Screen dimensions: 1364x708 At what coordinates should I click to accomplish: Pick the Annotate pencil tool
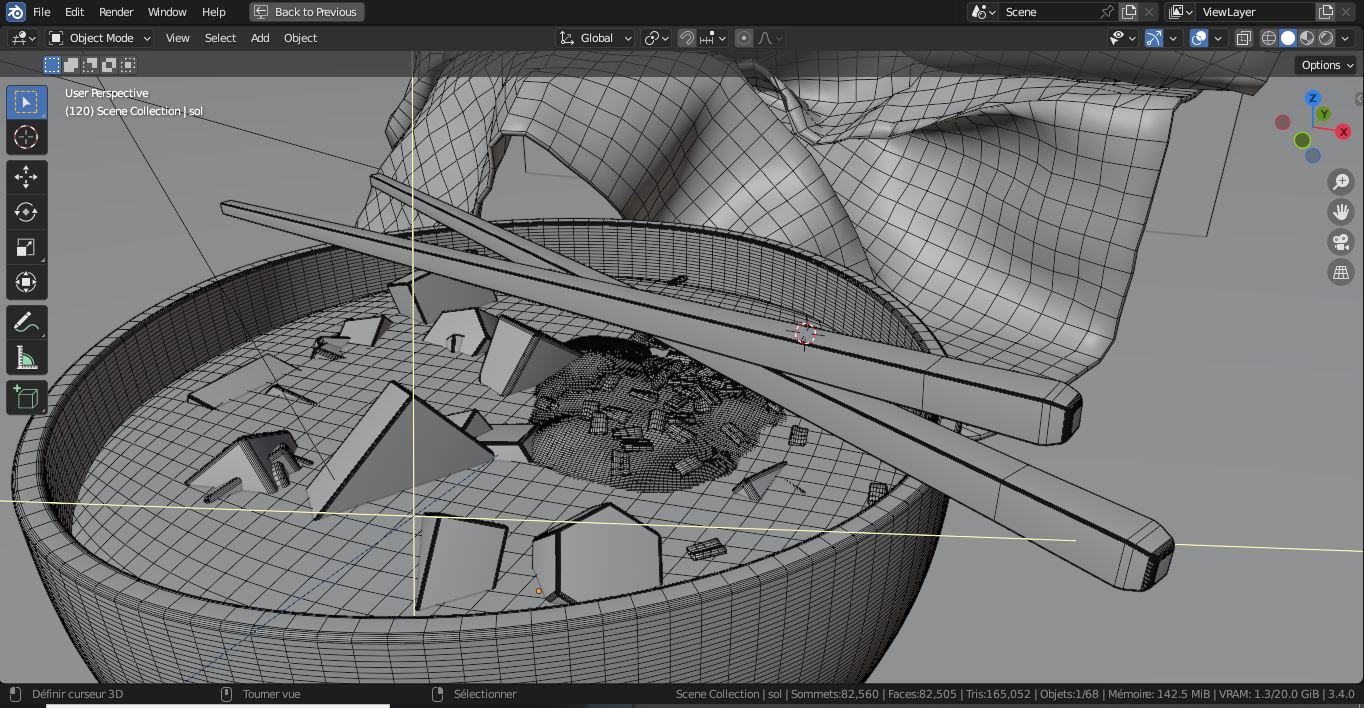tap(26, 323)
